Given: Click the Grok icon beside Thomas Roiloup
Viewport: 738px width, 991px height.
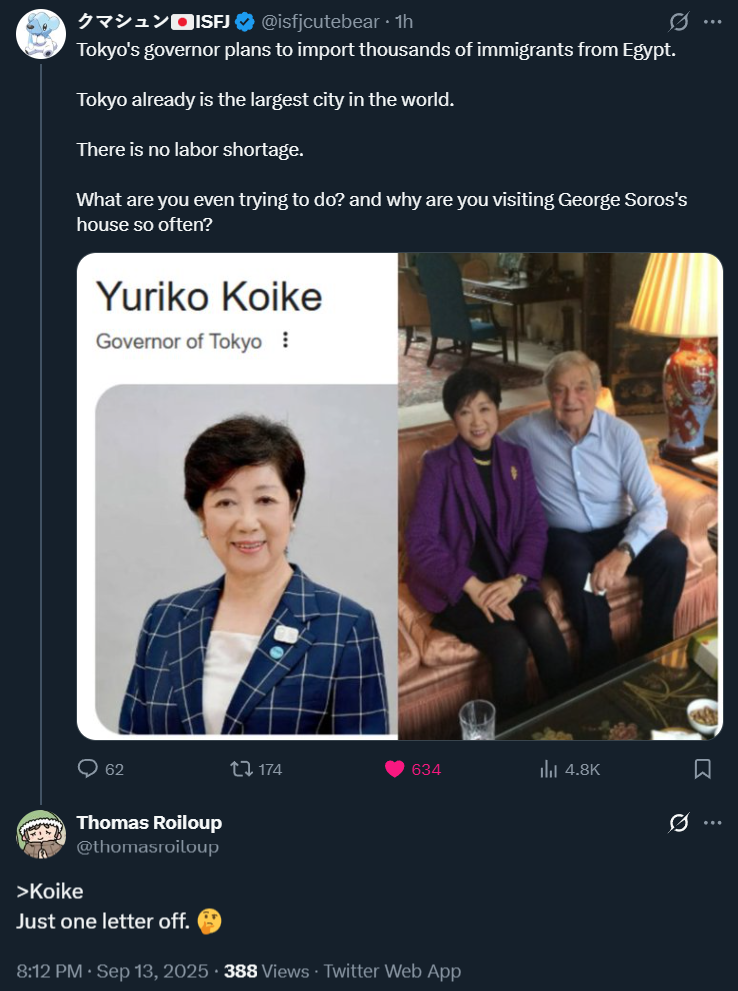Looking at the screenshot, I should [678, 823].
